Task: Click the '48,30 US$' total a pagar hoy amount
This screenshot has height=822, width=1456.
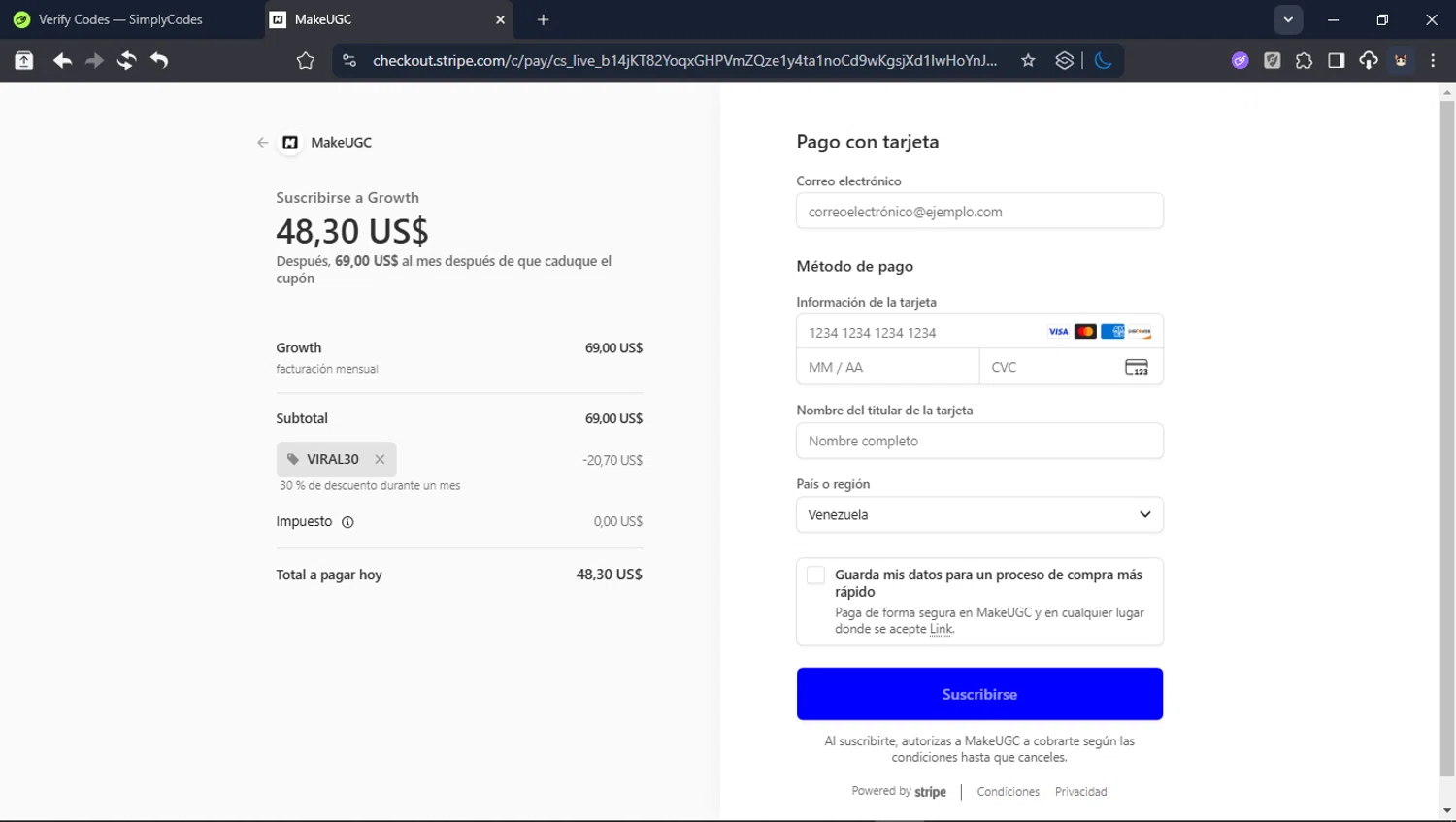Action: [609, 575]
